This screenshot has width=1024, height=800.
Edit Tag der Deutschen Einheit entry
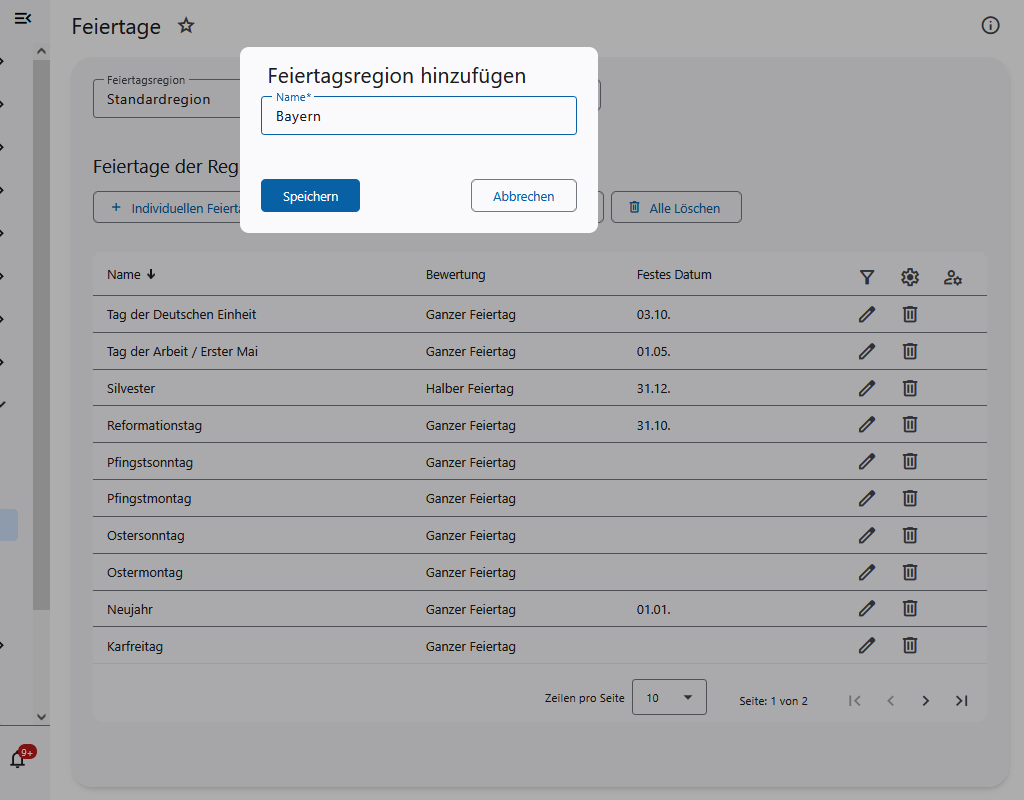coord(867,314)
